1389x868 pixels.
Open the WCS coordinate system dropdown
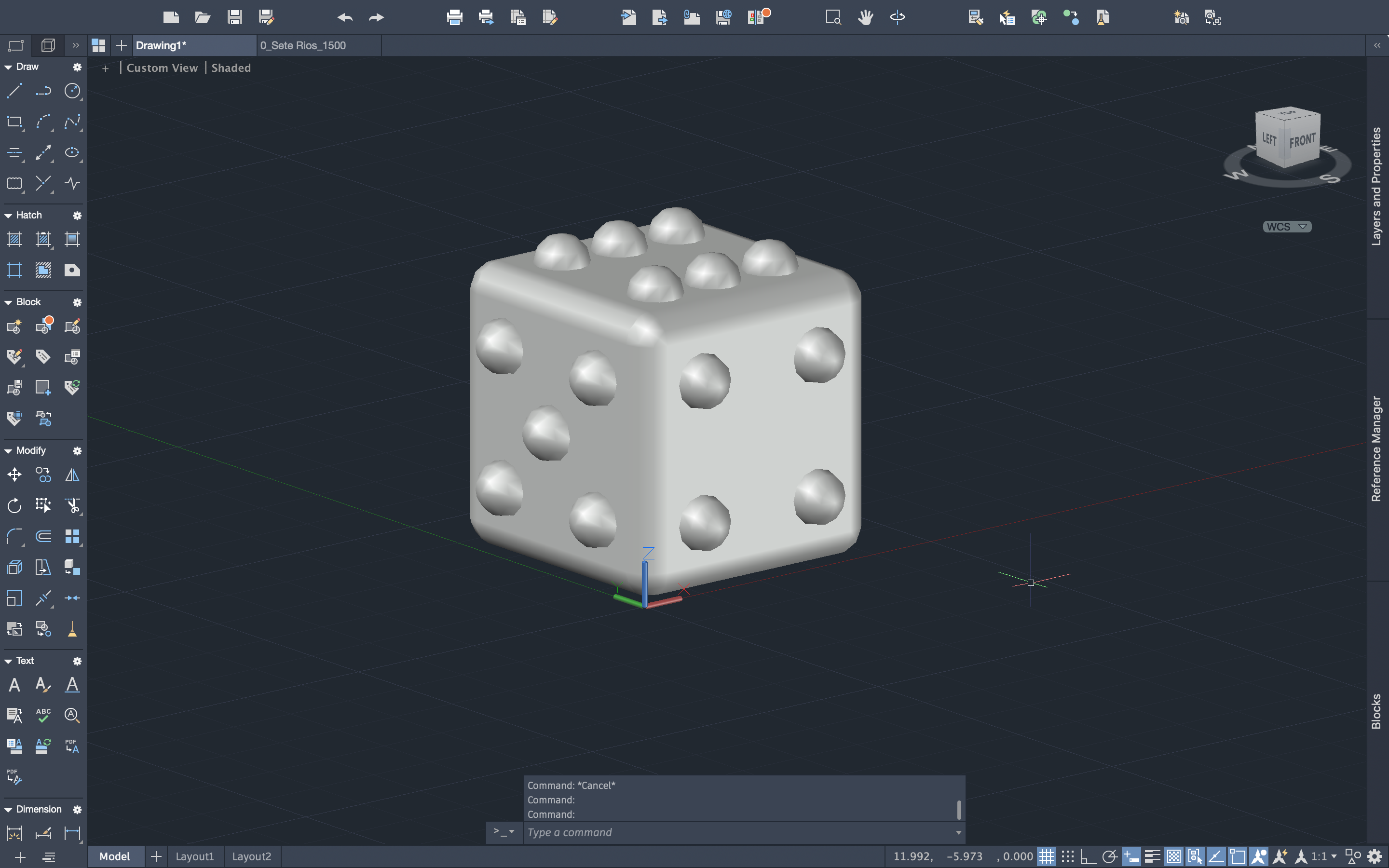click(x=1287, y=227)
